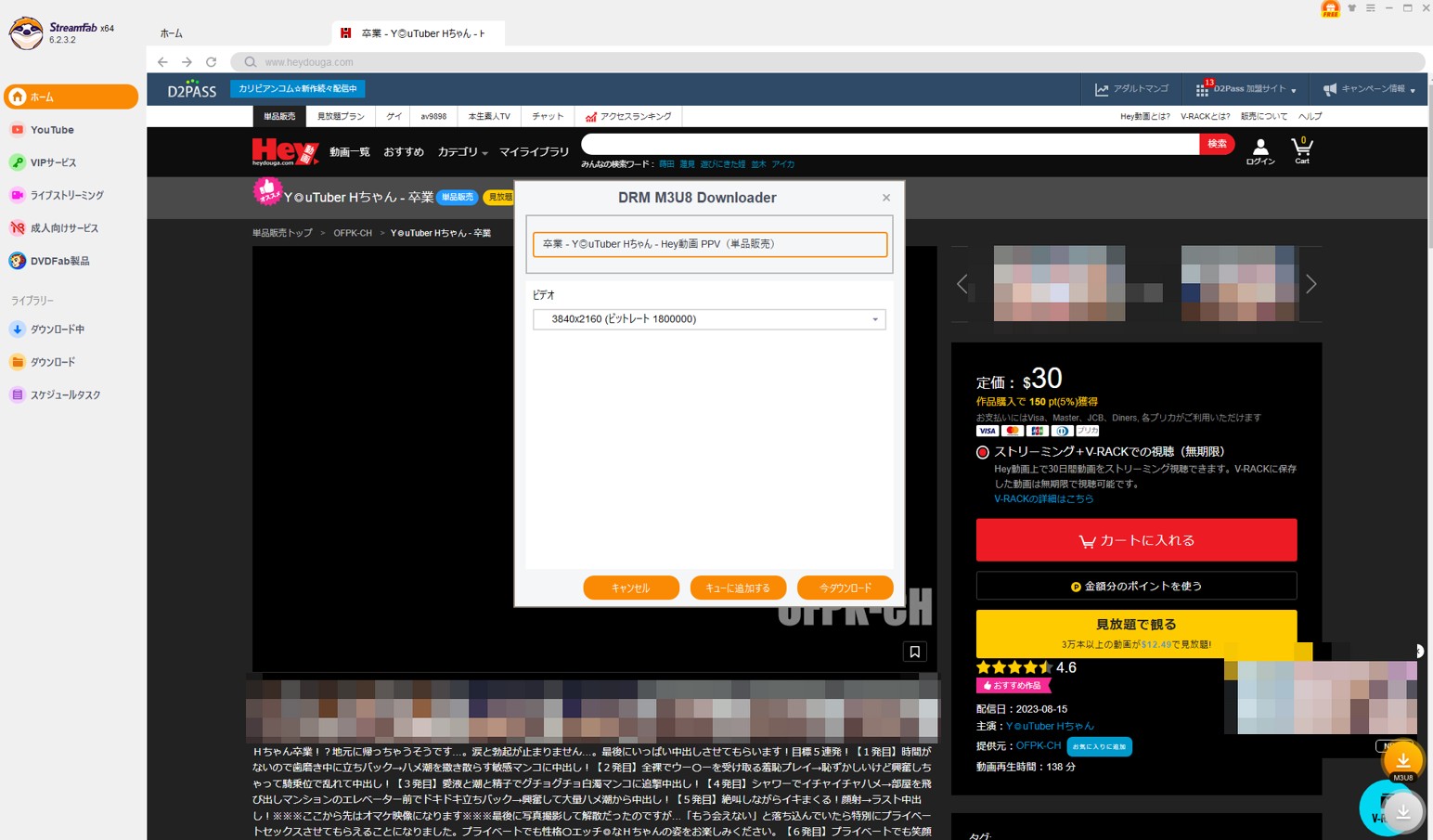Screen dimensions: 1433x840
Task: Expand キャンペーン情報 dropdown
Action: pos(1370,89)
